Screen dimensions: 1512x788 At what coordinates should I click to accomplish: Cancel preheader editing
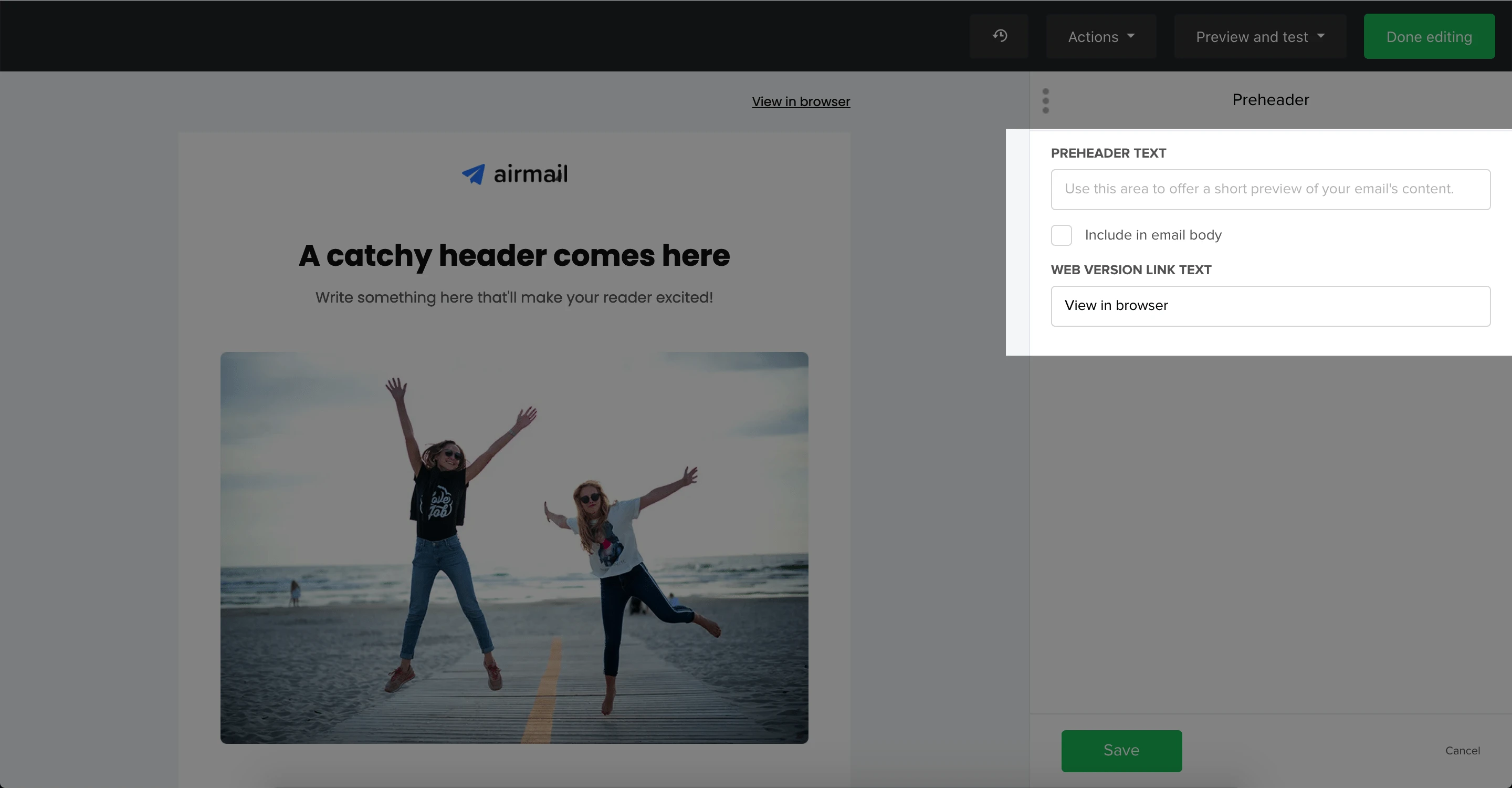(1462, 750)
